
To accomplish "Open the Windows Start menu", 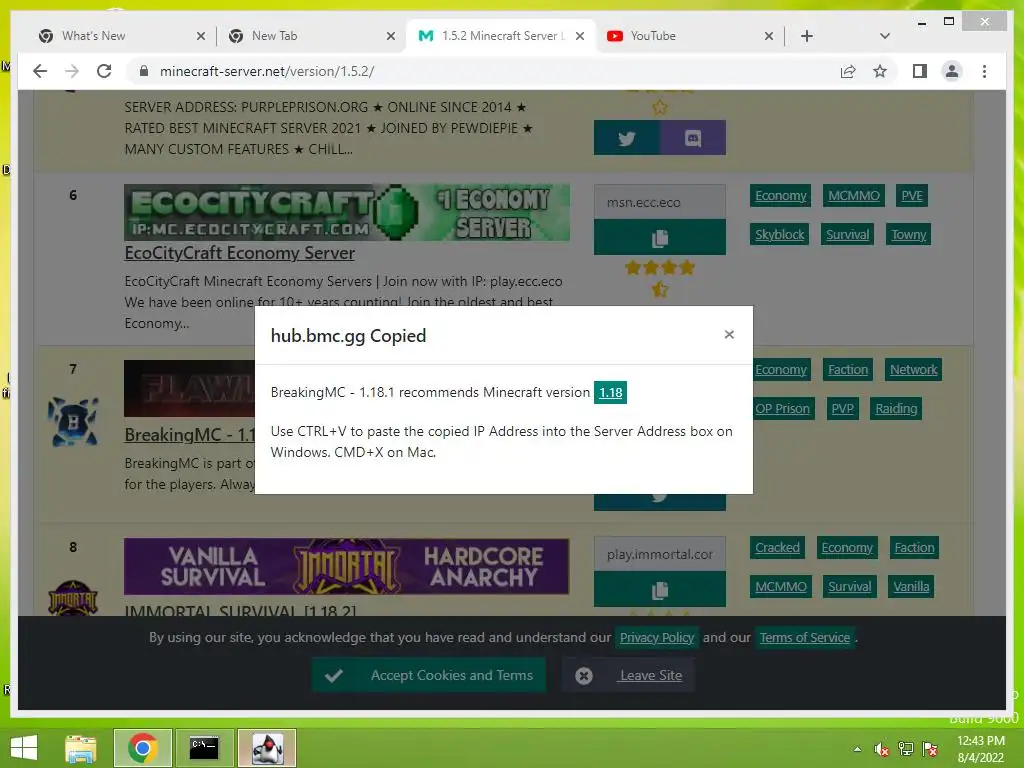I will coord(24,748).
